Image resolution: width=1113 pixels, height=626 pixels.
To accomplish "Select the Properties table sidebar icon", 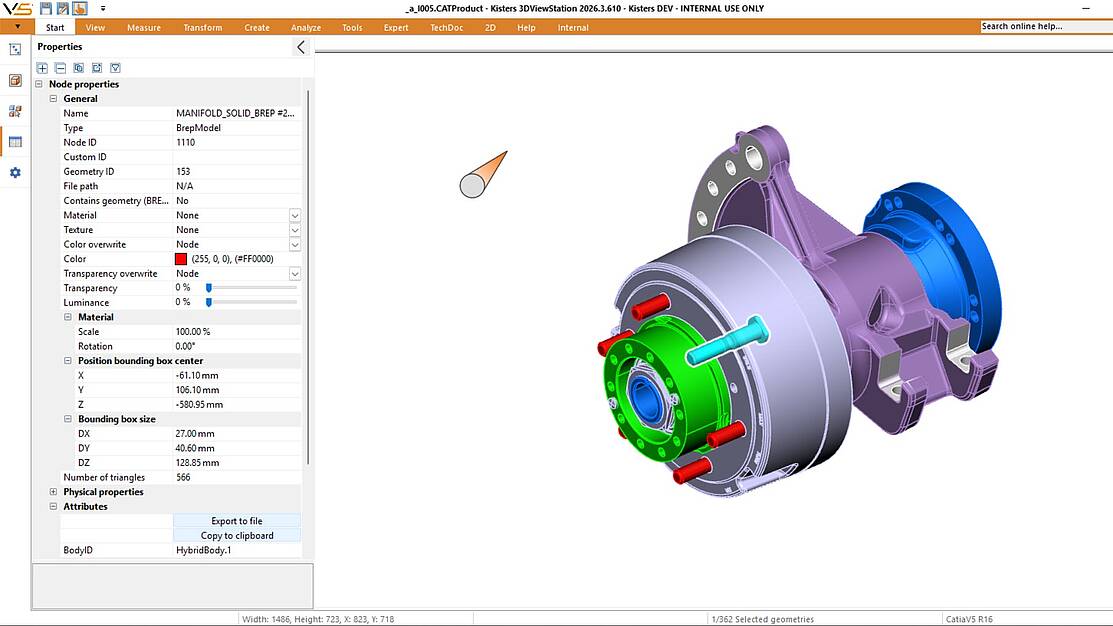I will [15, 142].
